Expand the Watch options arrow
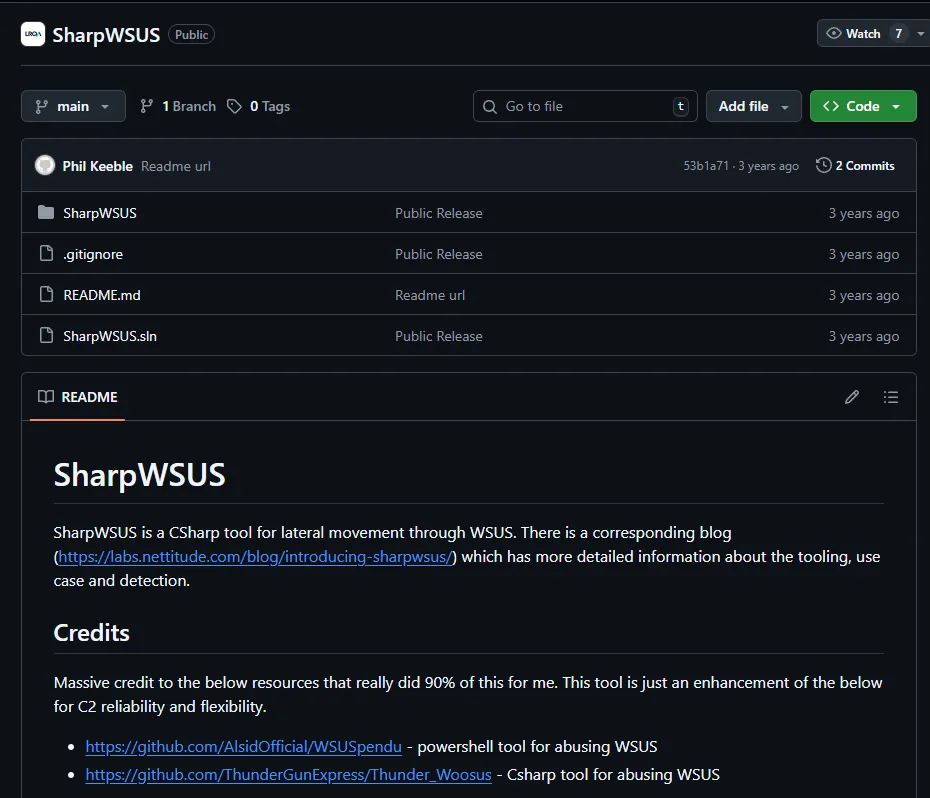 920,34
